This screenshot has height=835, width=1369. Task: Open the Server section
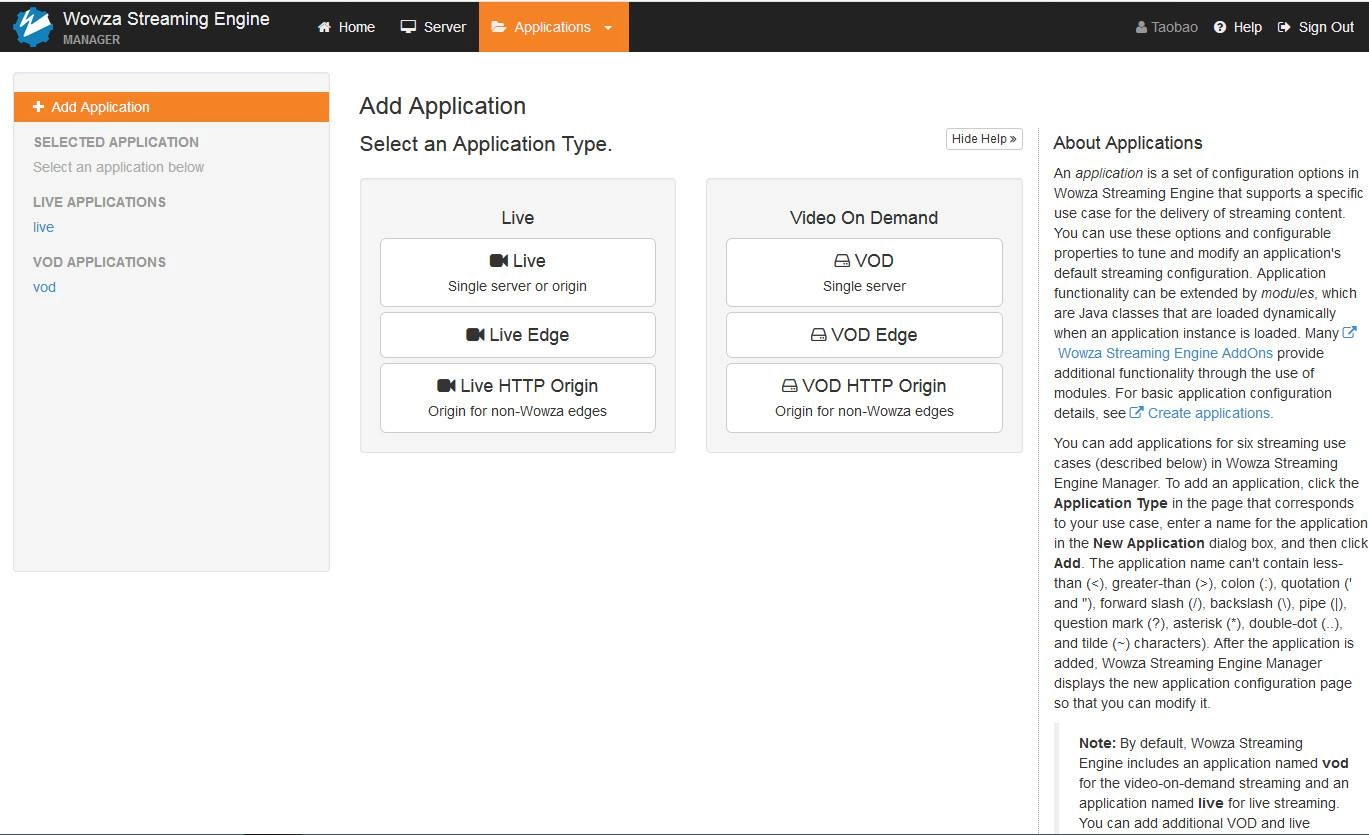[433, 27]
